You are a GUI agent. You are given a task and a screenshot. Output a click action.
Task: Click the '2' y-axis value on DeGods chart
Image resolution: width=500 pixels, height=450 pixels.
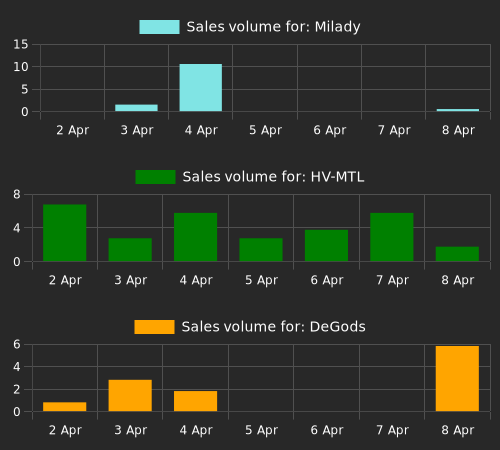tap(17, 389)
